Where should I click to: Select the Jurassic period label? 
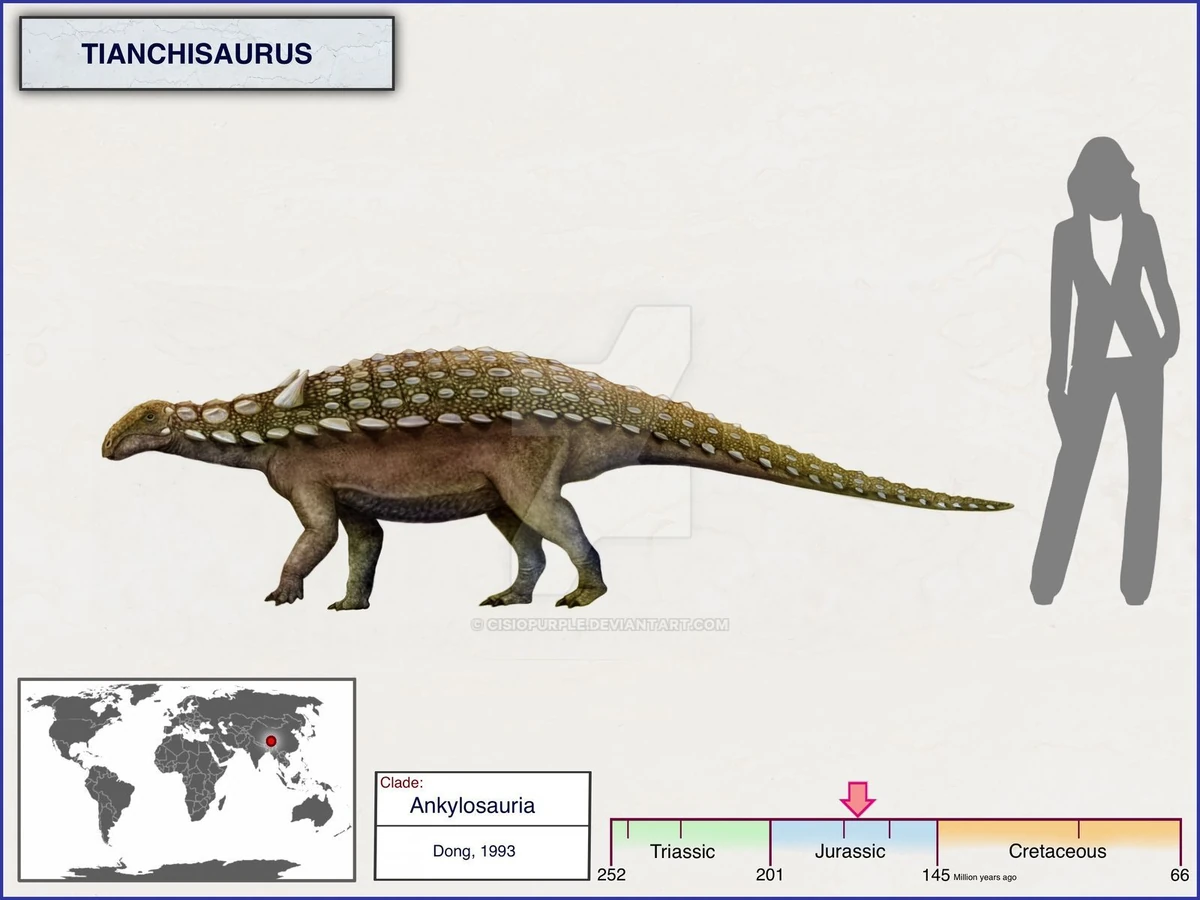(x=851, y=851)
